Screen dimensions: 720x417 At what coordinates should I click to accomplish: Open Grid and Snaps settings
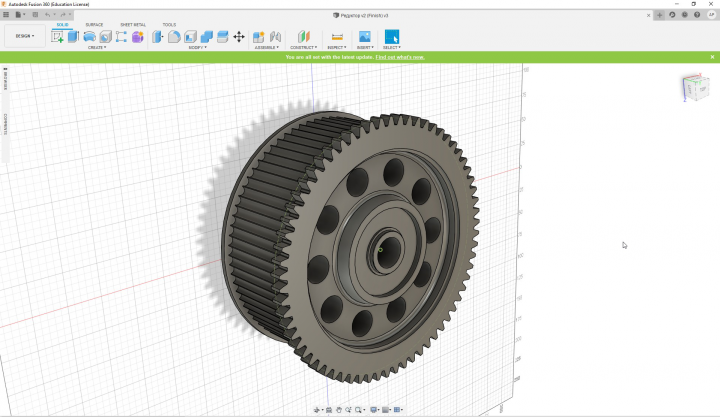(386, 410)
